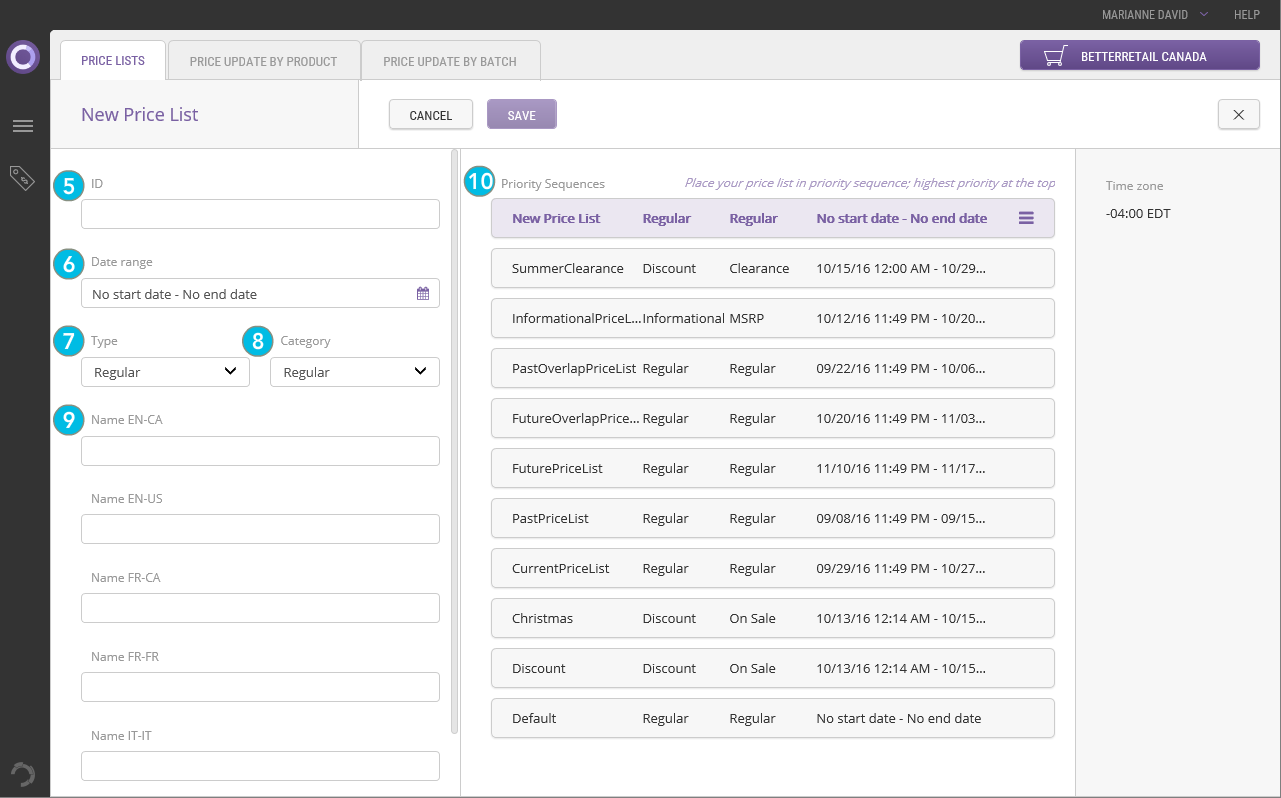Click the refresh icon at the sidebar bottom
The image size is (1281, 798).
(x=22, y=774)
